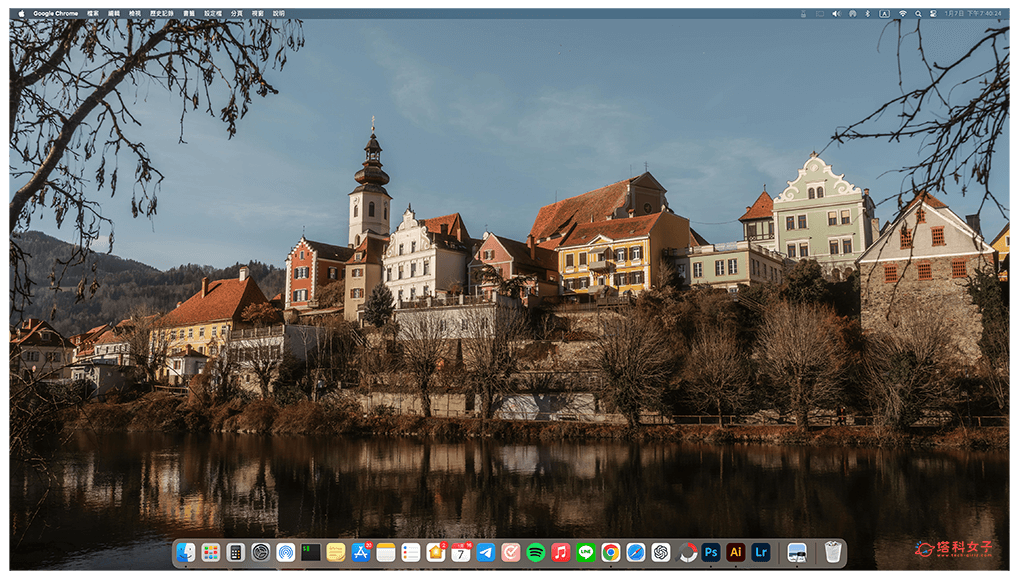Open Finder from the Dock
Image resolution: width=1024 pixels, height=581 pixels.
pyautogui.click(x=186, y=553)
